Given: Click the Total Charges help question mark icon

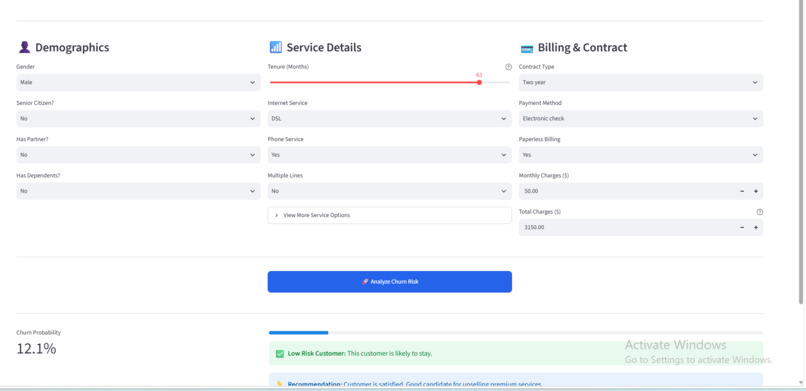Looking at the screenshot, I should (760, 212).
